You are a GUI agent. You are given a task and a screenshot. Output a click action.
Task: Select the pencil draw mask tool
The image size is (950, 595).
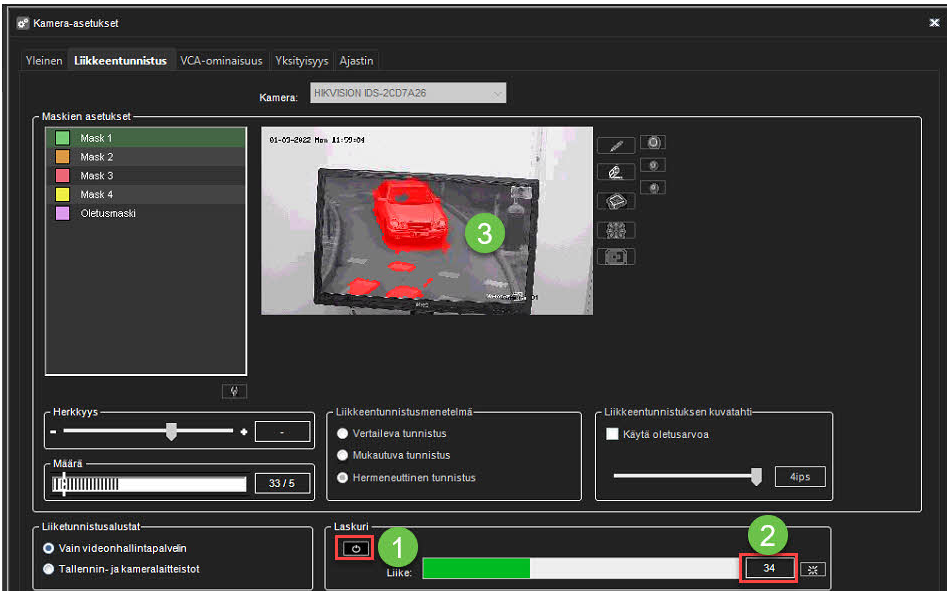pos(616,146)
